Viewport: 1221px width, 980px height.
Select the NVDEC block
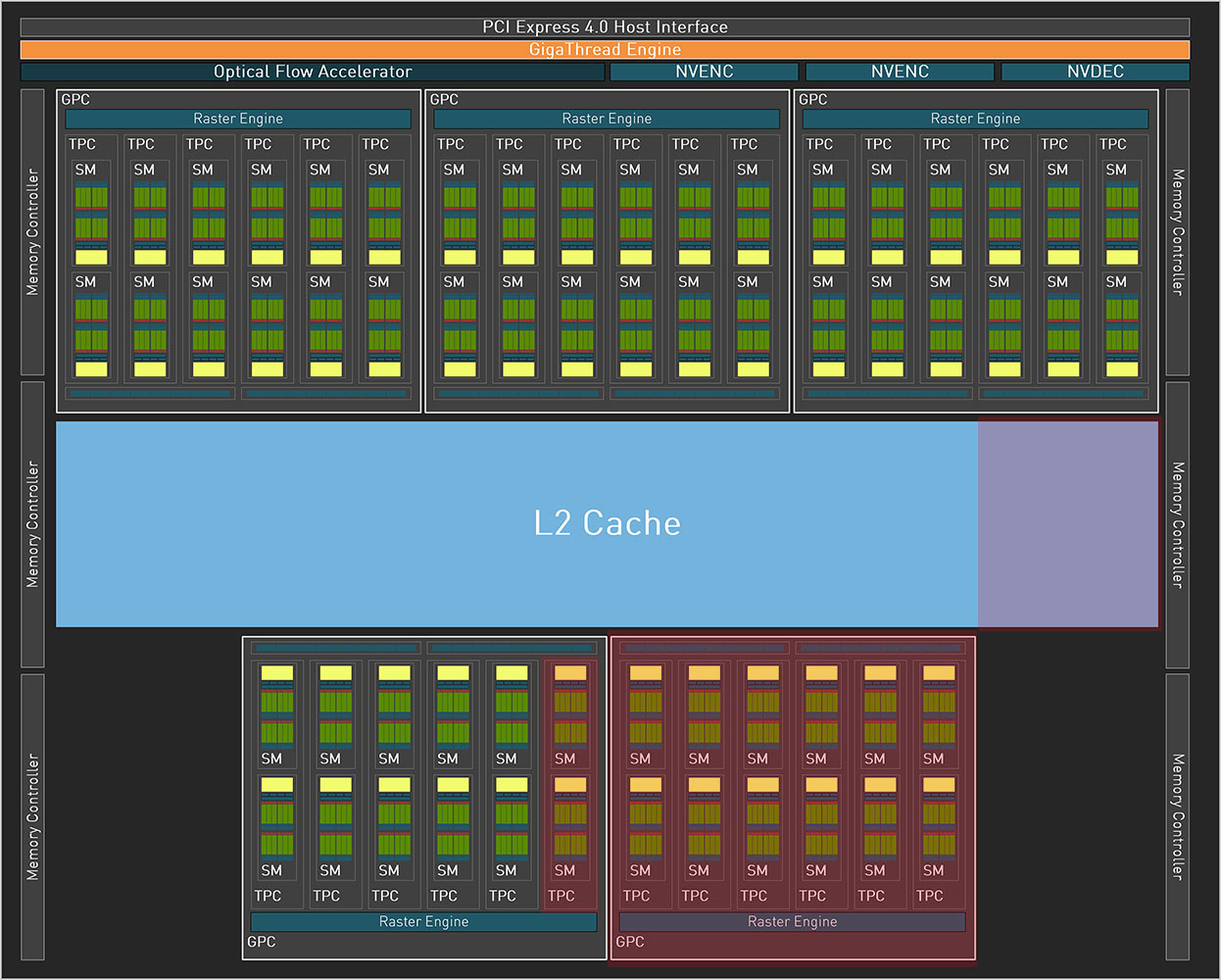click(x=1096, y=72)
